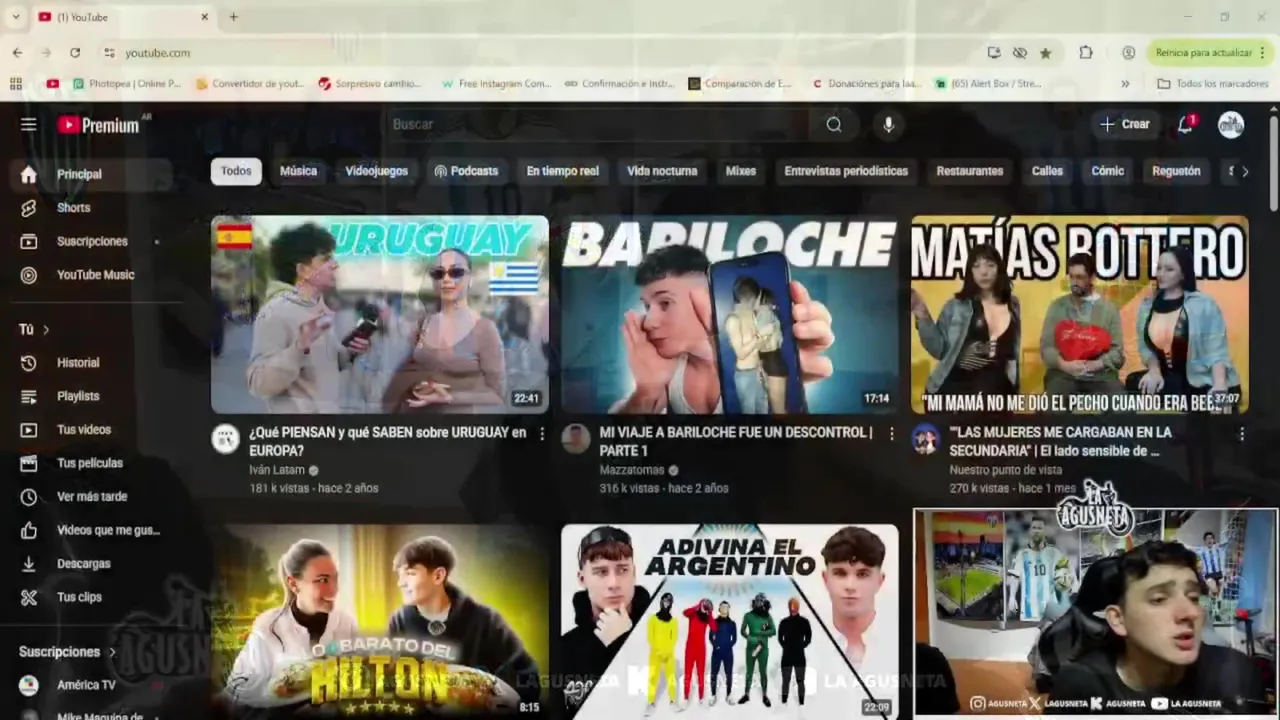Click the youtube.com address bar
1280x720 pixels.
(x=540, y=53)
